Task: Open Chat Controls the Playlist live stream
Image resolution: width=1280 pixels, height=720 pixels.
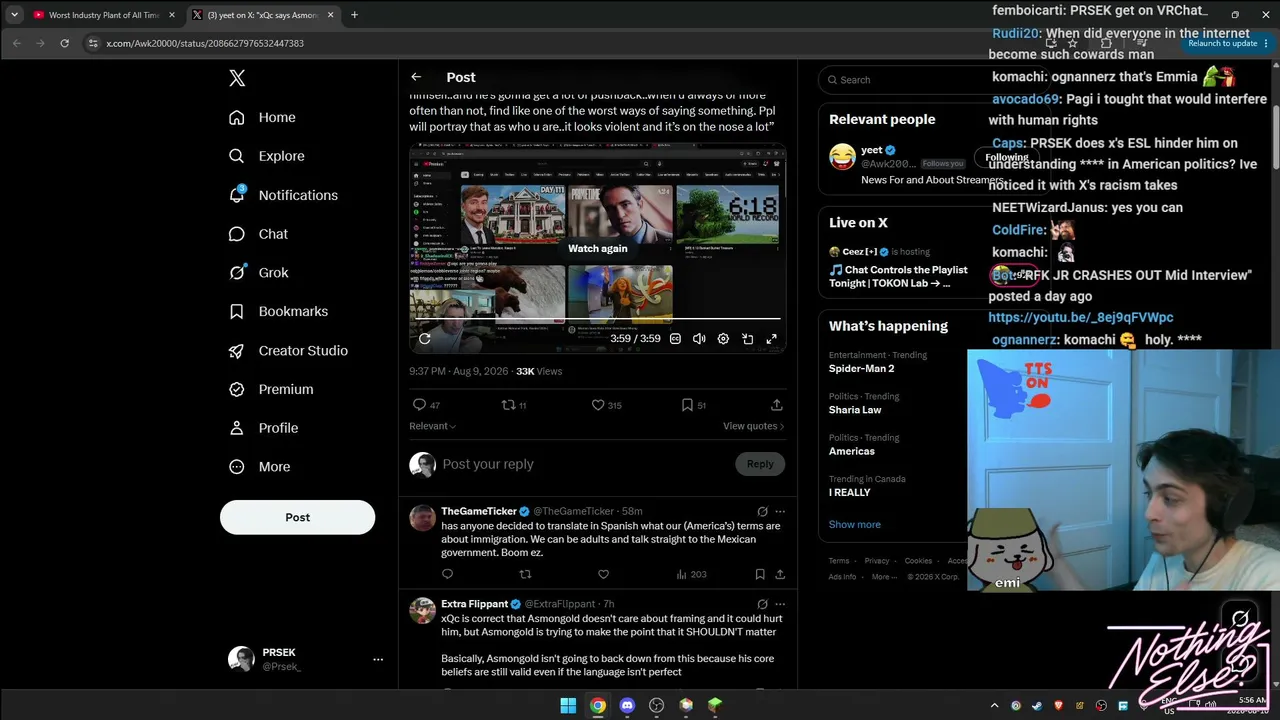Action: (x=898, y=276)
